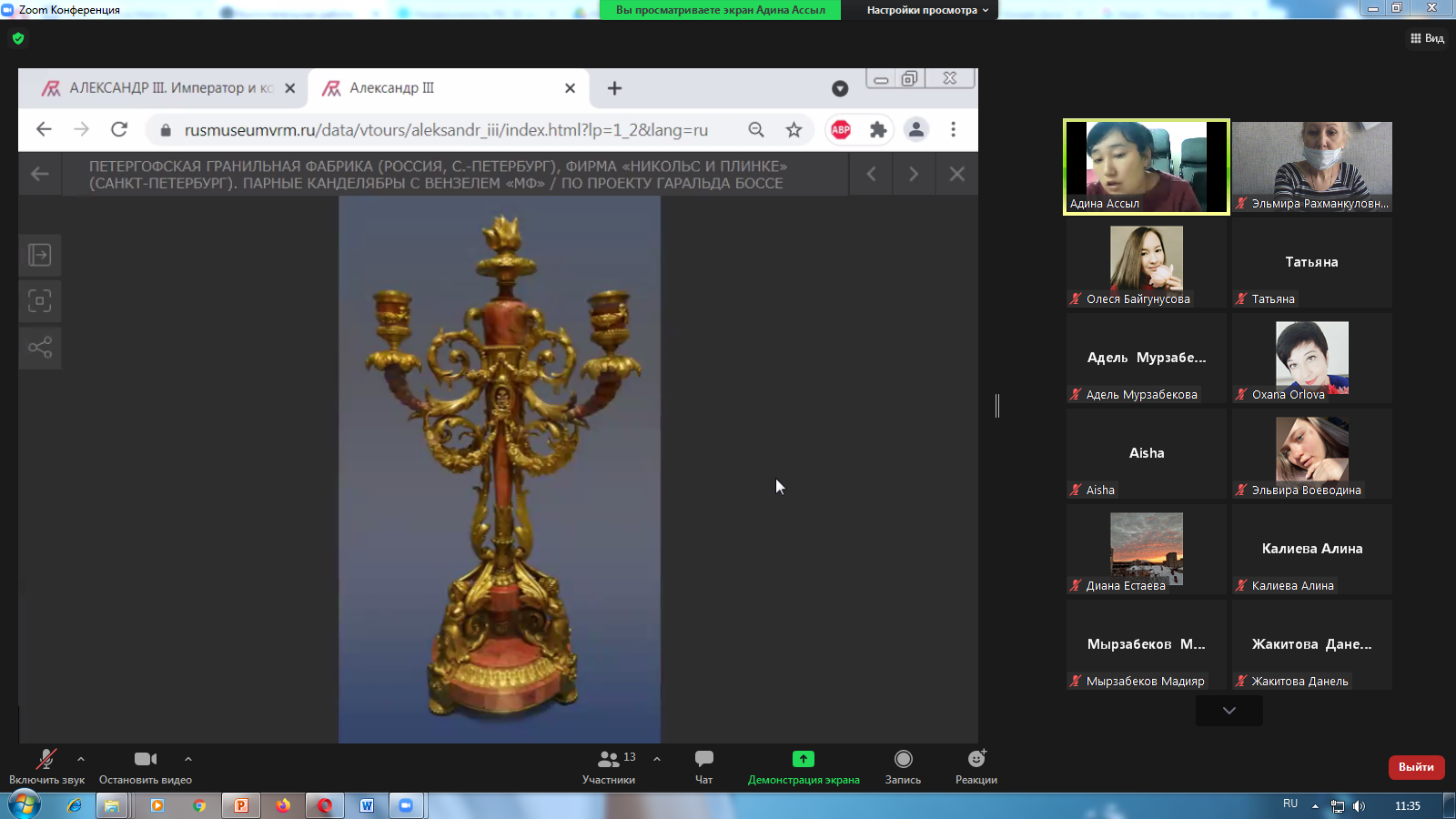This screenshot has height=819, width=1456.
Task: Expand the participants options arrow
Action: point(657,759)
